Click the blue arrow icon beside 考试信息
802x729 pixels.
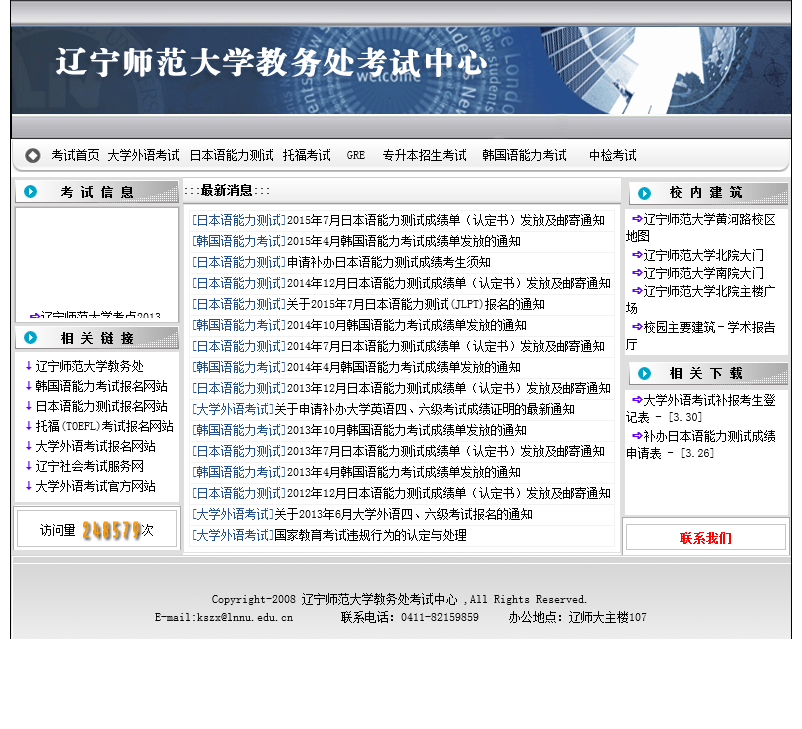pos(31,191)
